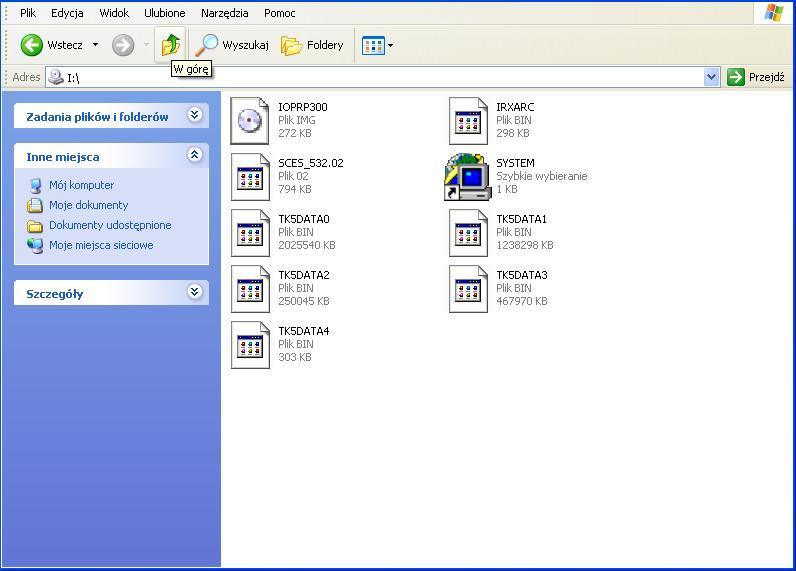Screen dimensions: 796x571
Task: Open the Plik menu
Action: (x=28, y=13)
